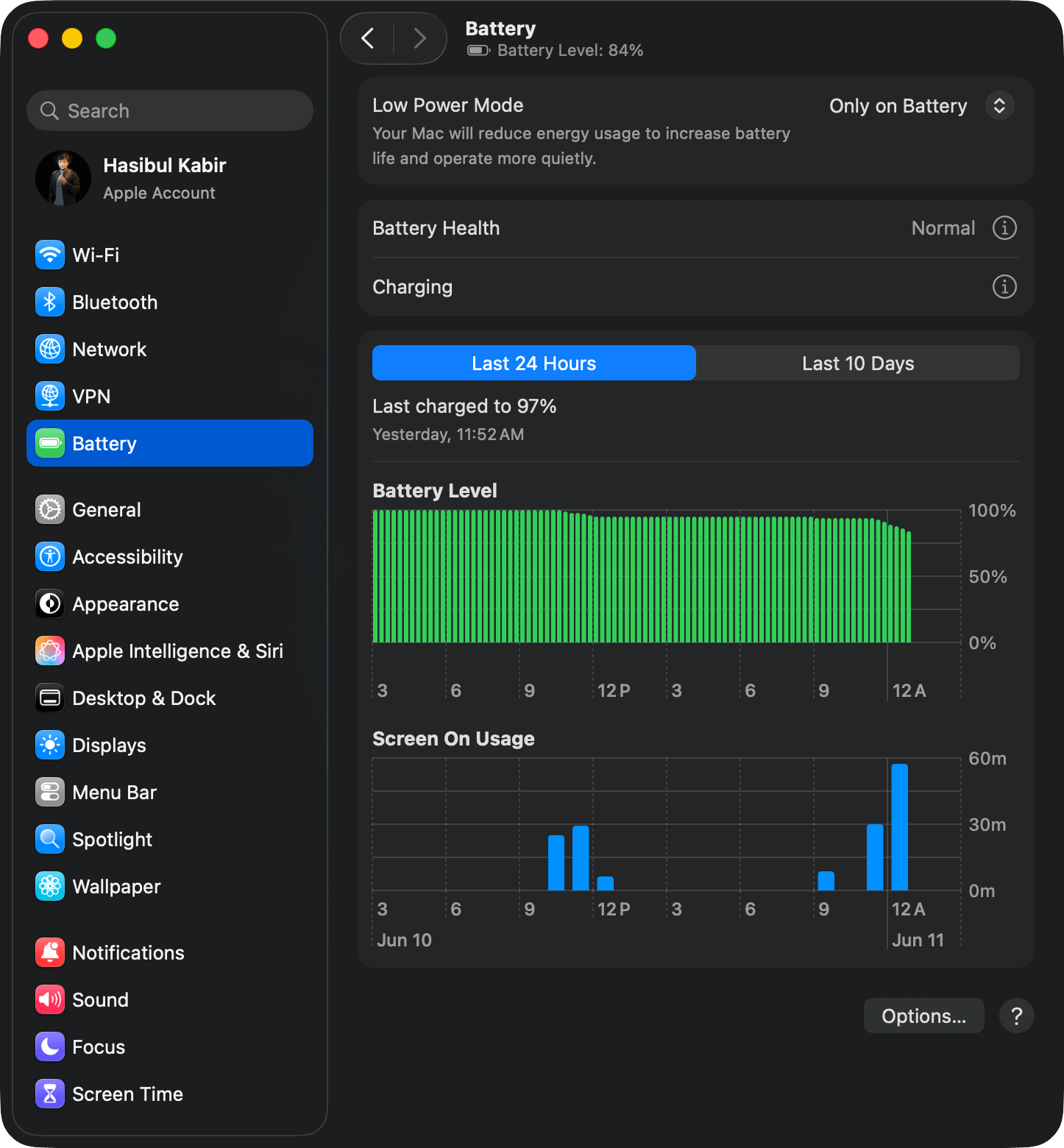Open the Network globe icon
Viewport: 1064px width, 1148px height.
(50, 350)
